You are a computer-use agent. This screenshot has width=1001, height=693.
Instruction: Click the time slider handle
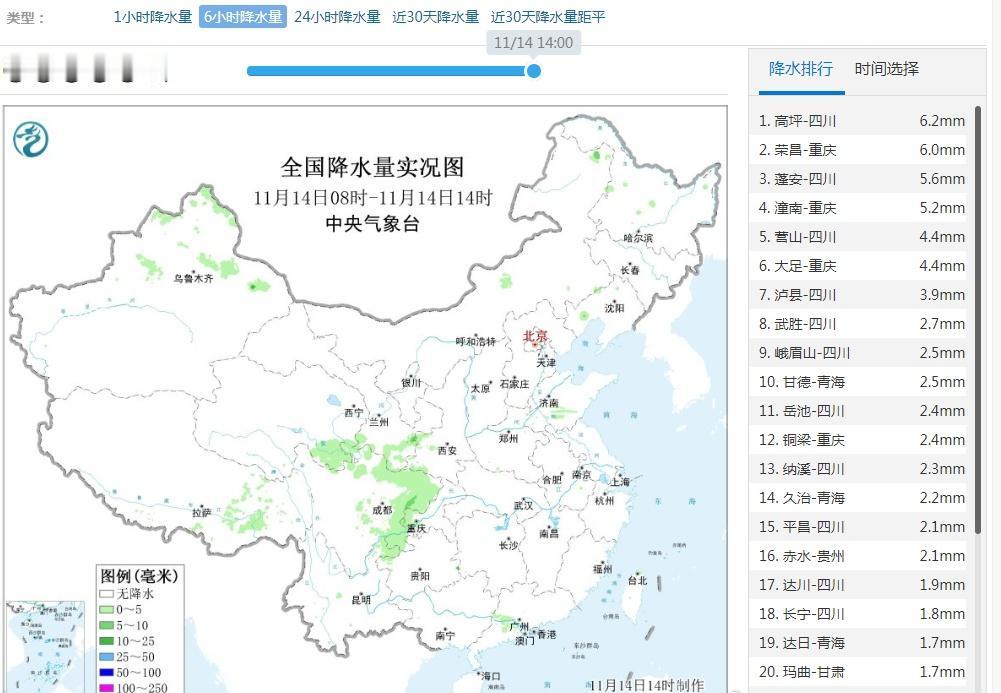534,71
